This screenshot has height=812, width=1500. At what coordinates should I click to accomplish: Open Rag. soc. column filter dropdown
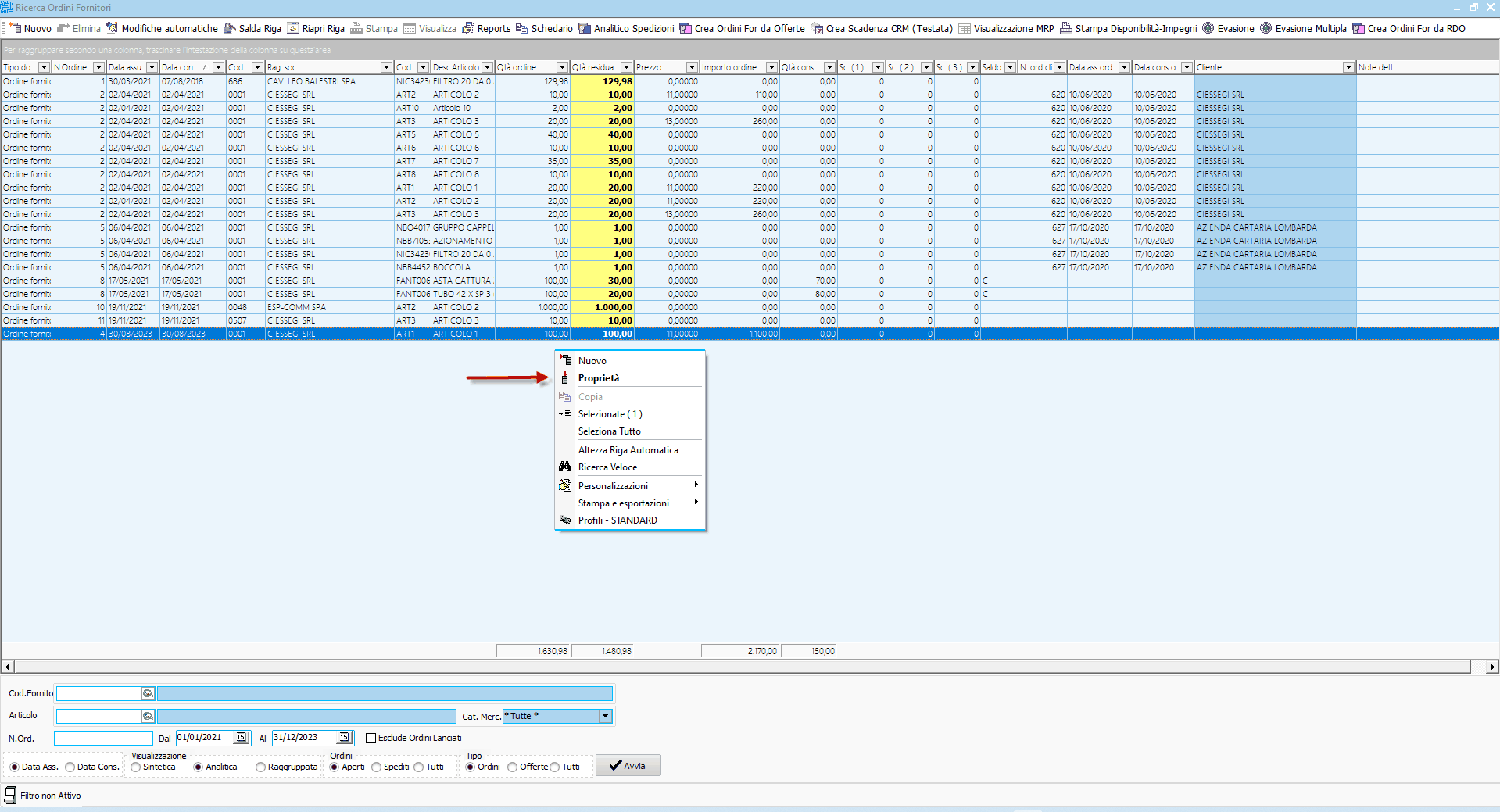[386, 67]
